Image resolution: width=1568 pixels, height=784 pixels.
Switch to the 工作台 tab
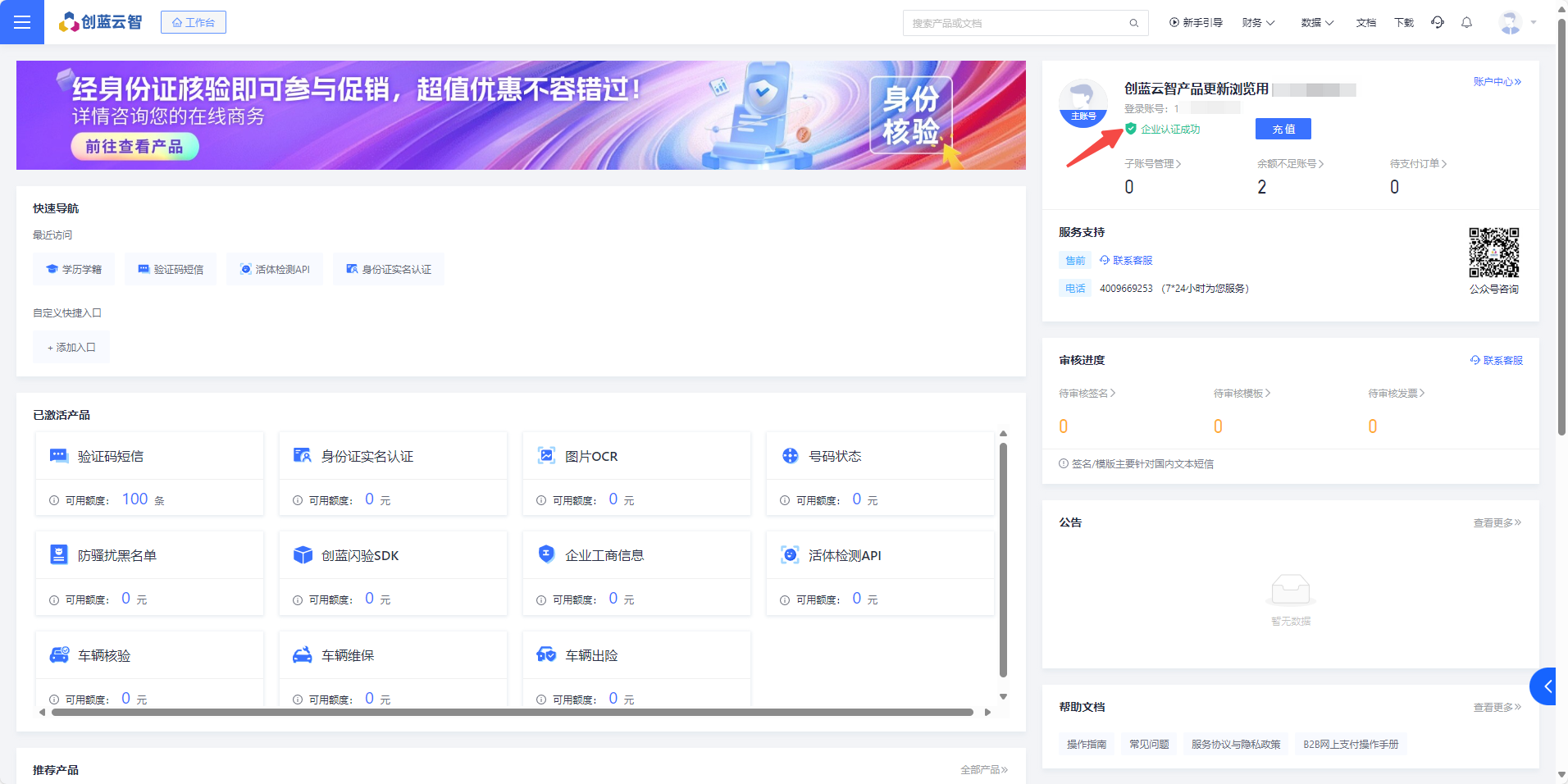(194, 22)
